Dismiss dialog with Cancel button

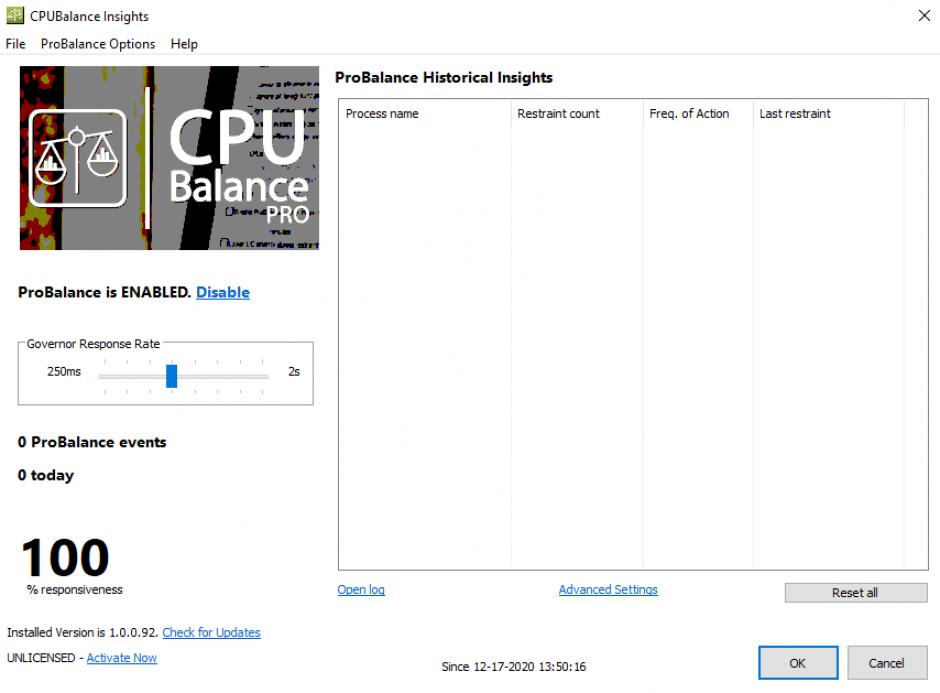[887, 662]
